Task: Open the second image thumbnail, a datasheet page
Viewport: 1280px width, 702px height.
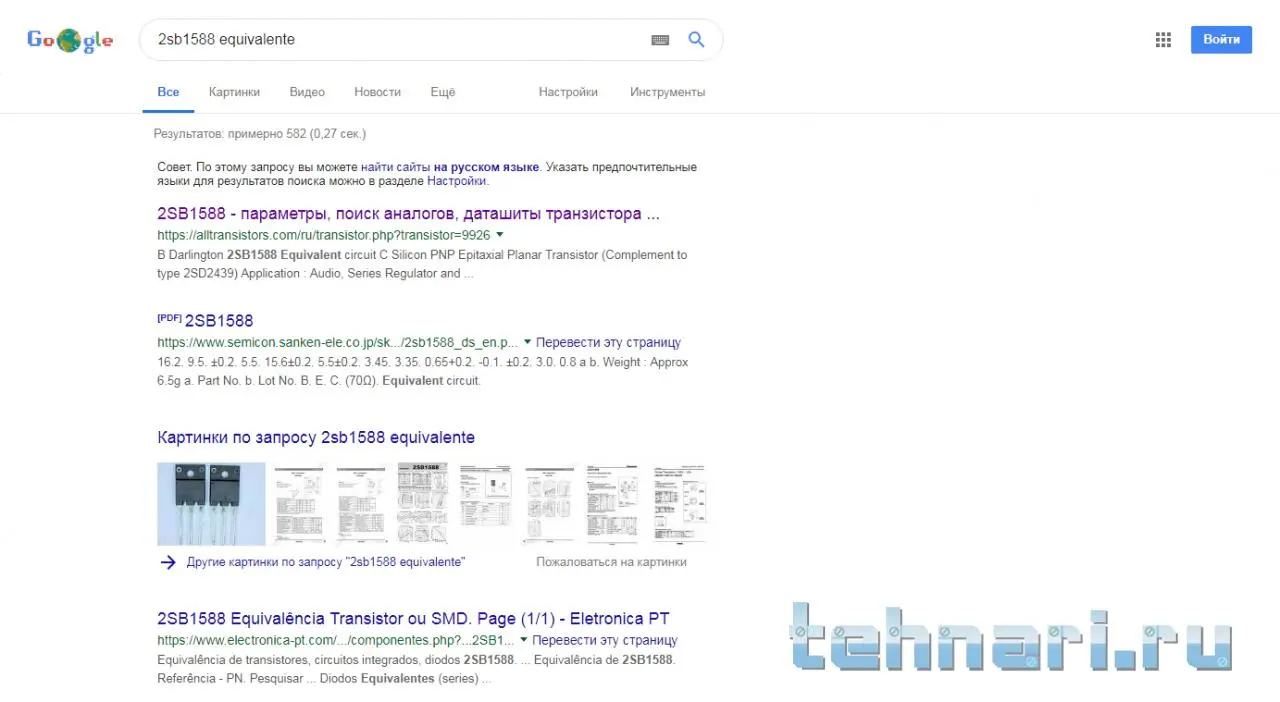Action: pyautogui.click(x=299, y=504)
